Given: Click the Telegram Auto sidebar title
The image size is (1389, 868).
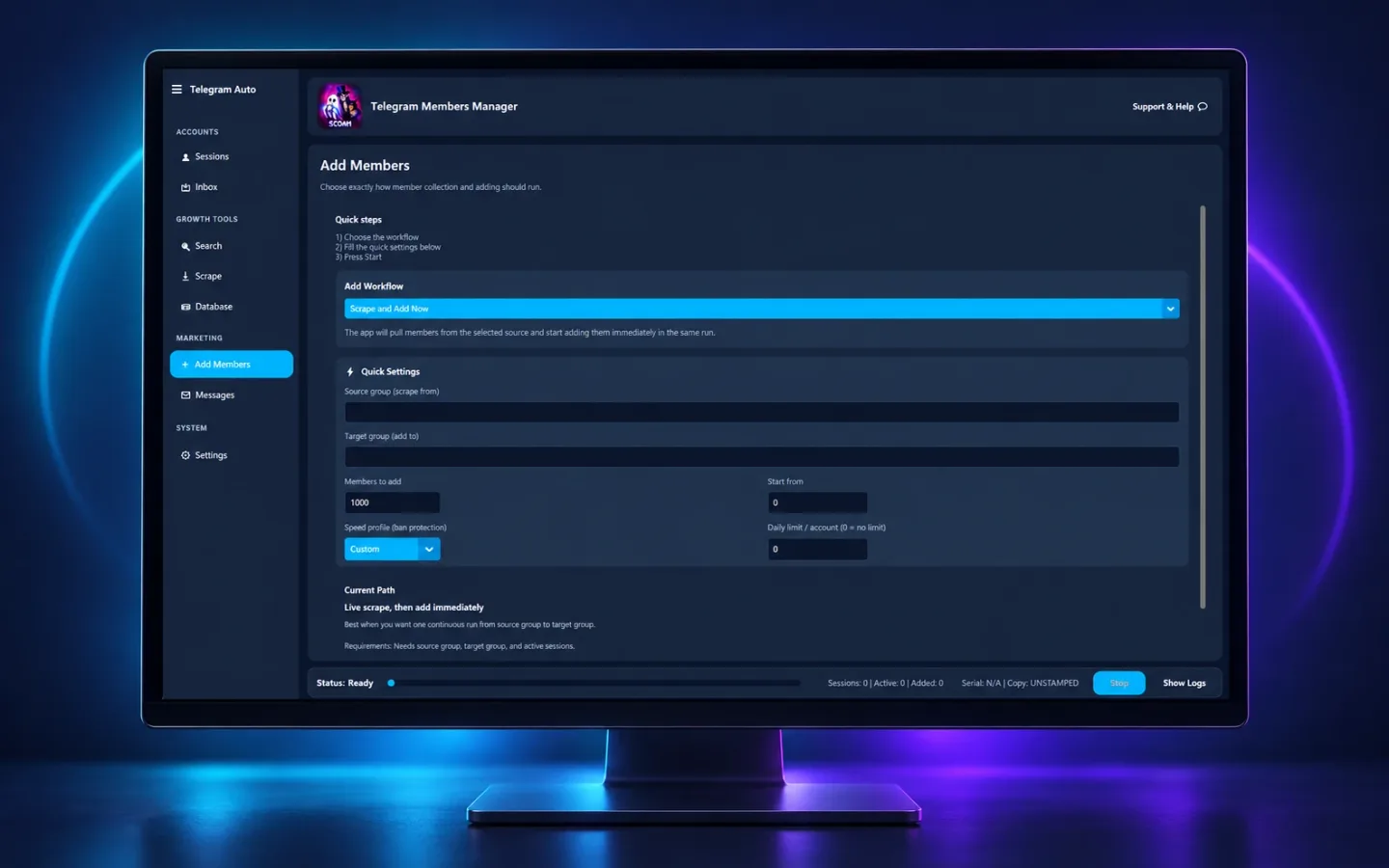Looking at the screenshot, I should pos(223,90).
